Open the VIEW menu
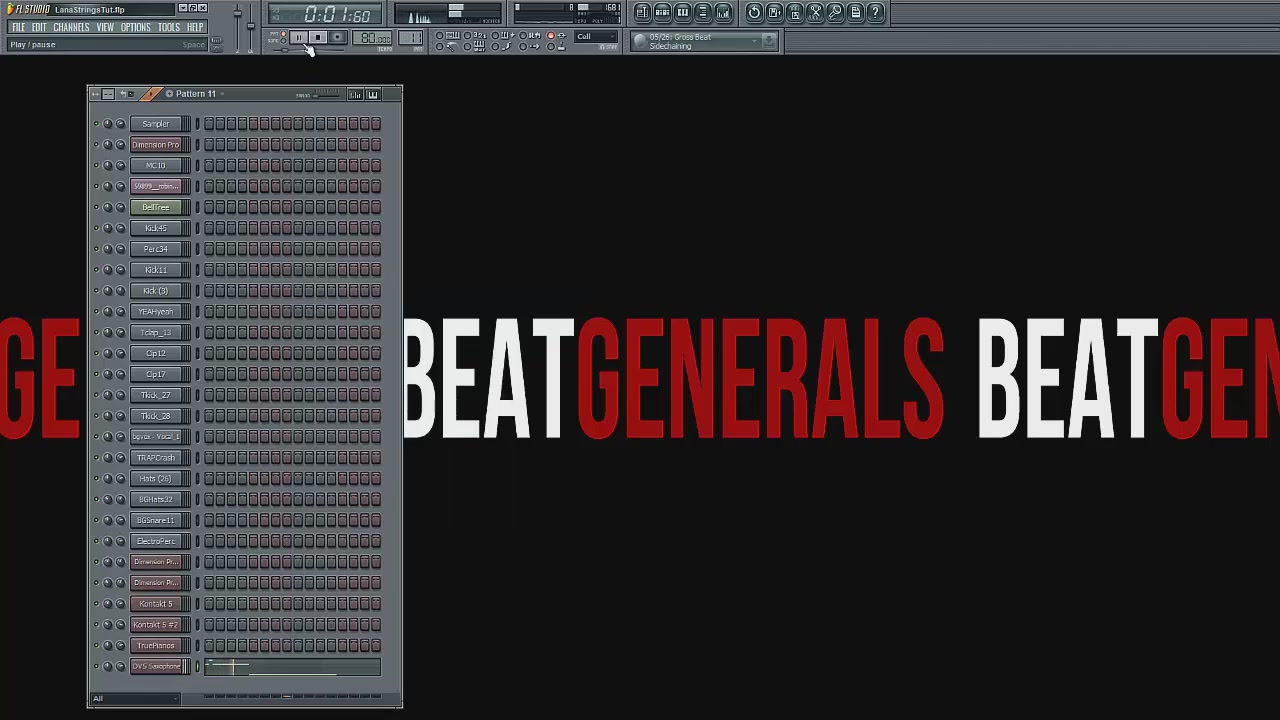 105,27
